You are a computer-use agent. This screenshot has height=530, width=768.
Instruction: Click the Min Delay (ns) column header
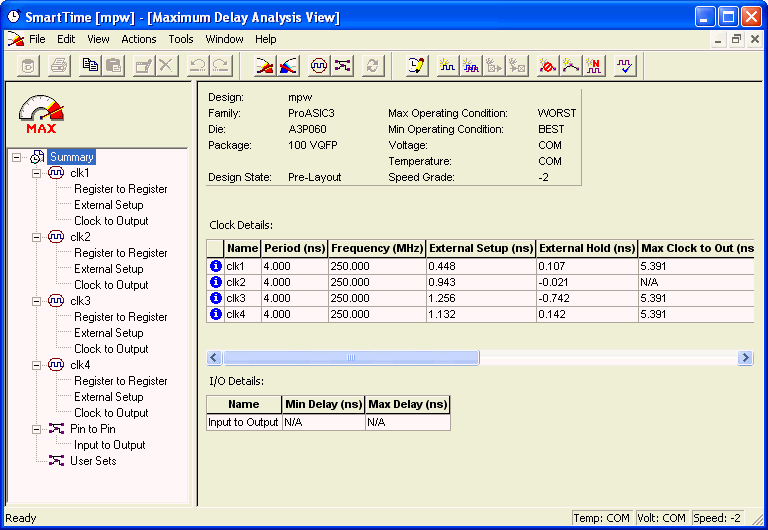click(324, 404)
